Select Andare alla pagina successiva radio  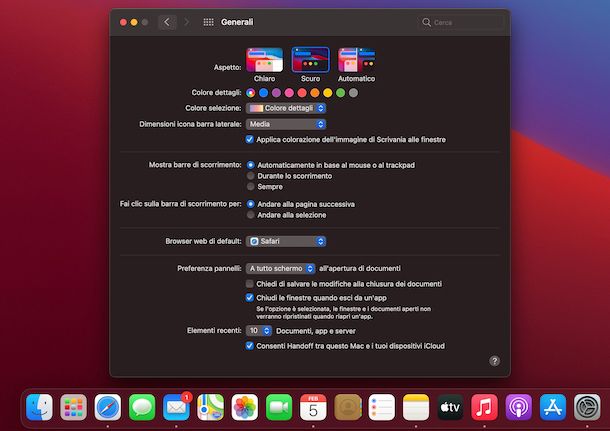251,204
